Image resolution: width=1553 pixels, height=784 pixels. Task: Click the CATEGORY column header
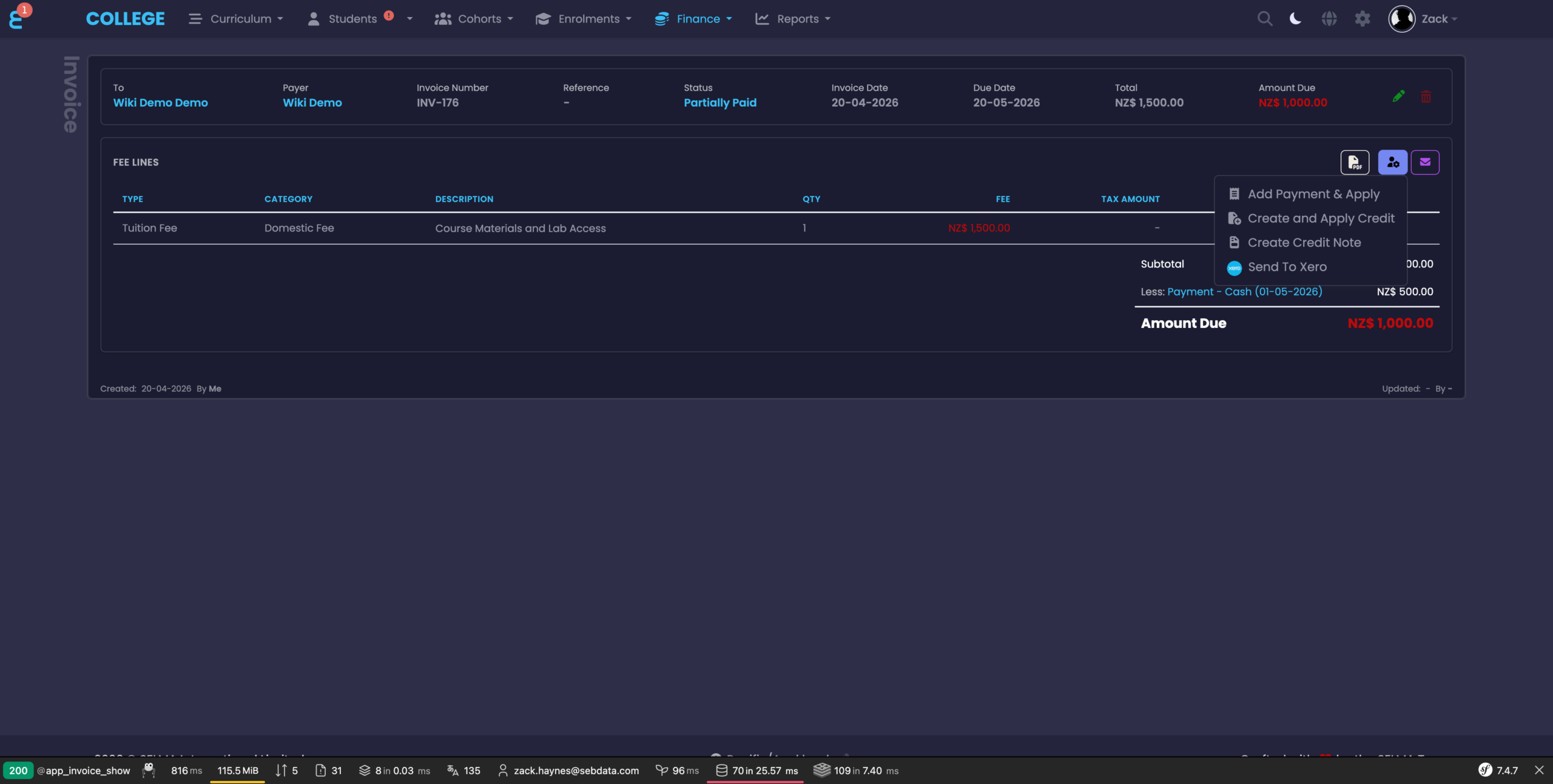(288, 199)
